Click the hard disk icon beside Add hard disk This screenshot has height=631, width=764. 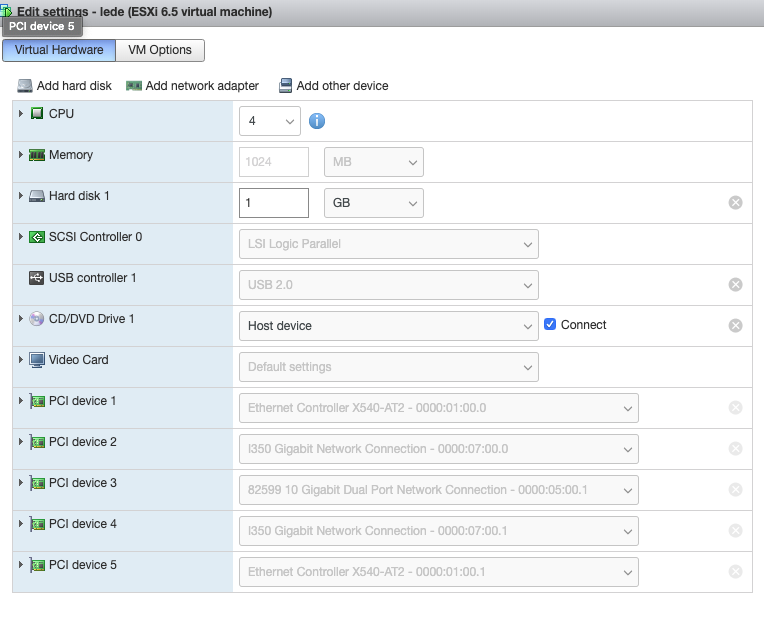click(x=25, y=86)
